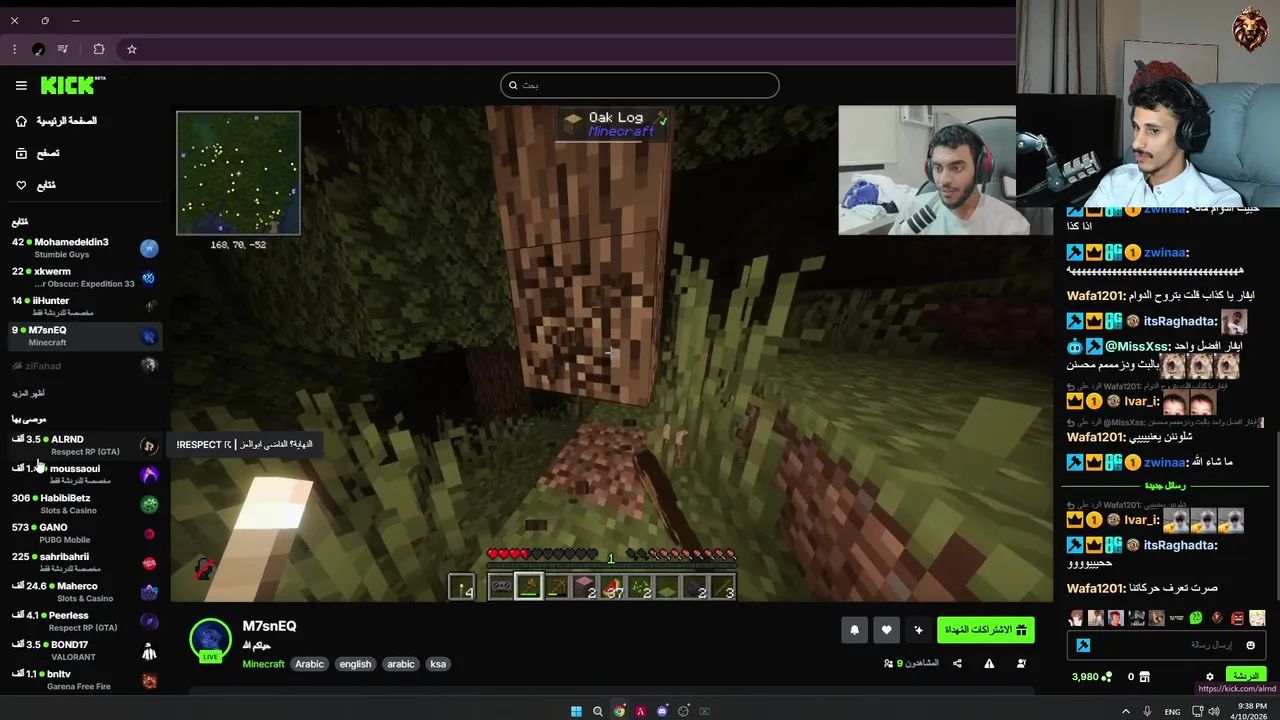The width and height of the screenshot is (1280, 720).
Task: Follow channel with the heart button
Action: [886, 630]
